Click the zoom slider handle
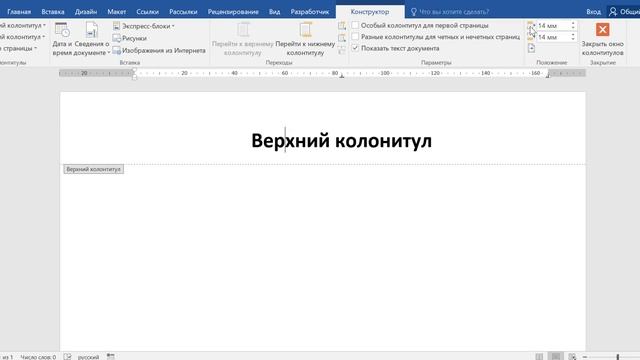 pos(618,357)
